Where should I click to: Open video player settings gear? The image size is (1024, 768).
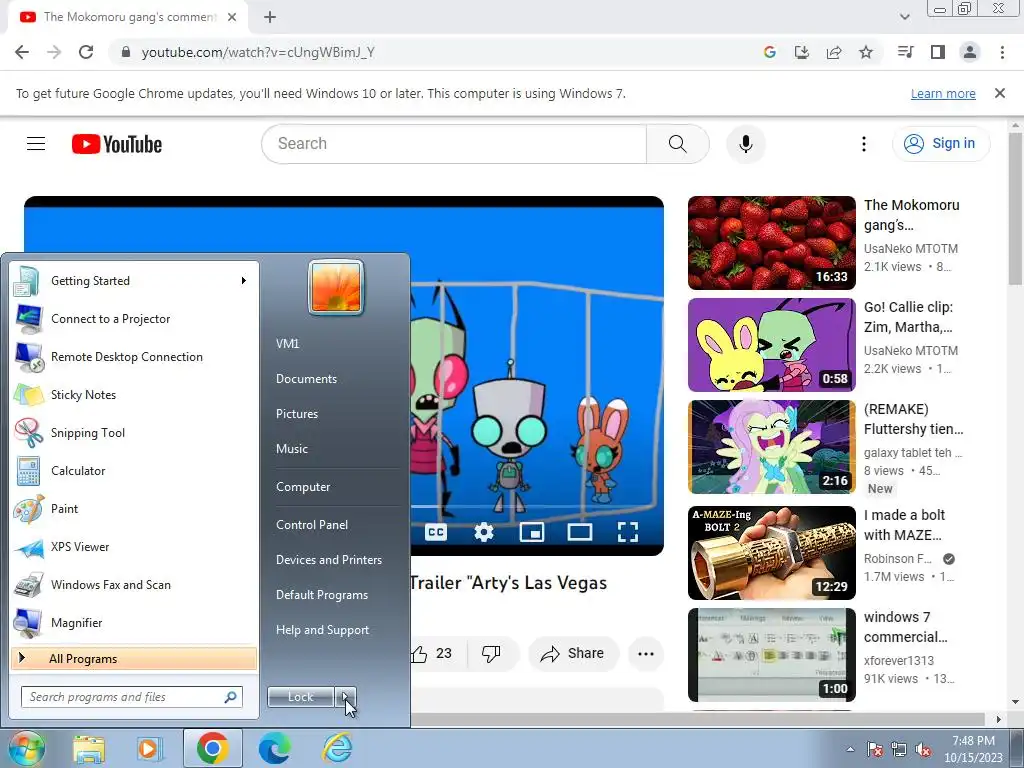[484, 532]
